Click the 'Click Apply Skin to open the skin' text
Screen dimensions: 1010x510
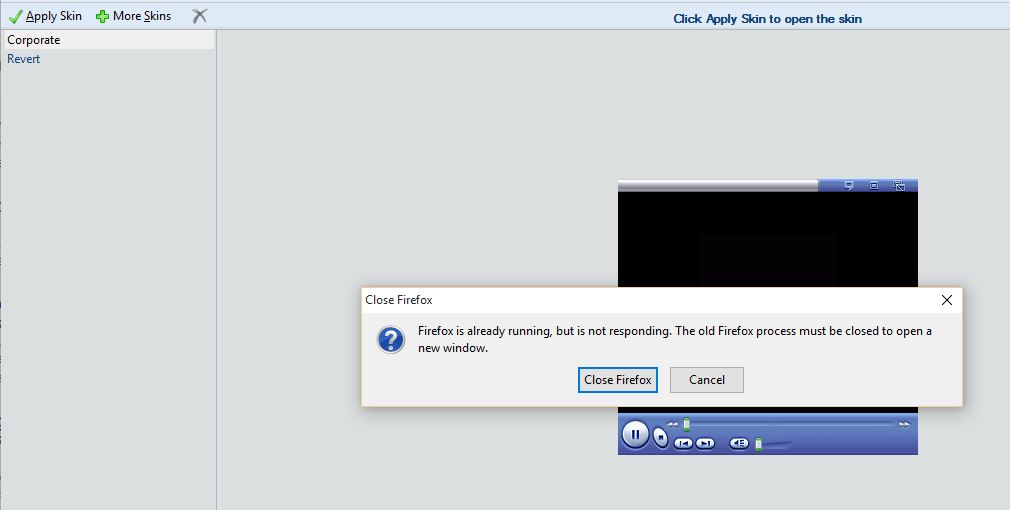767,19
